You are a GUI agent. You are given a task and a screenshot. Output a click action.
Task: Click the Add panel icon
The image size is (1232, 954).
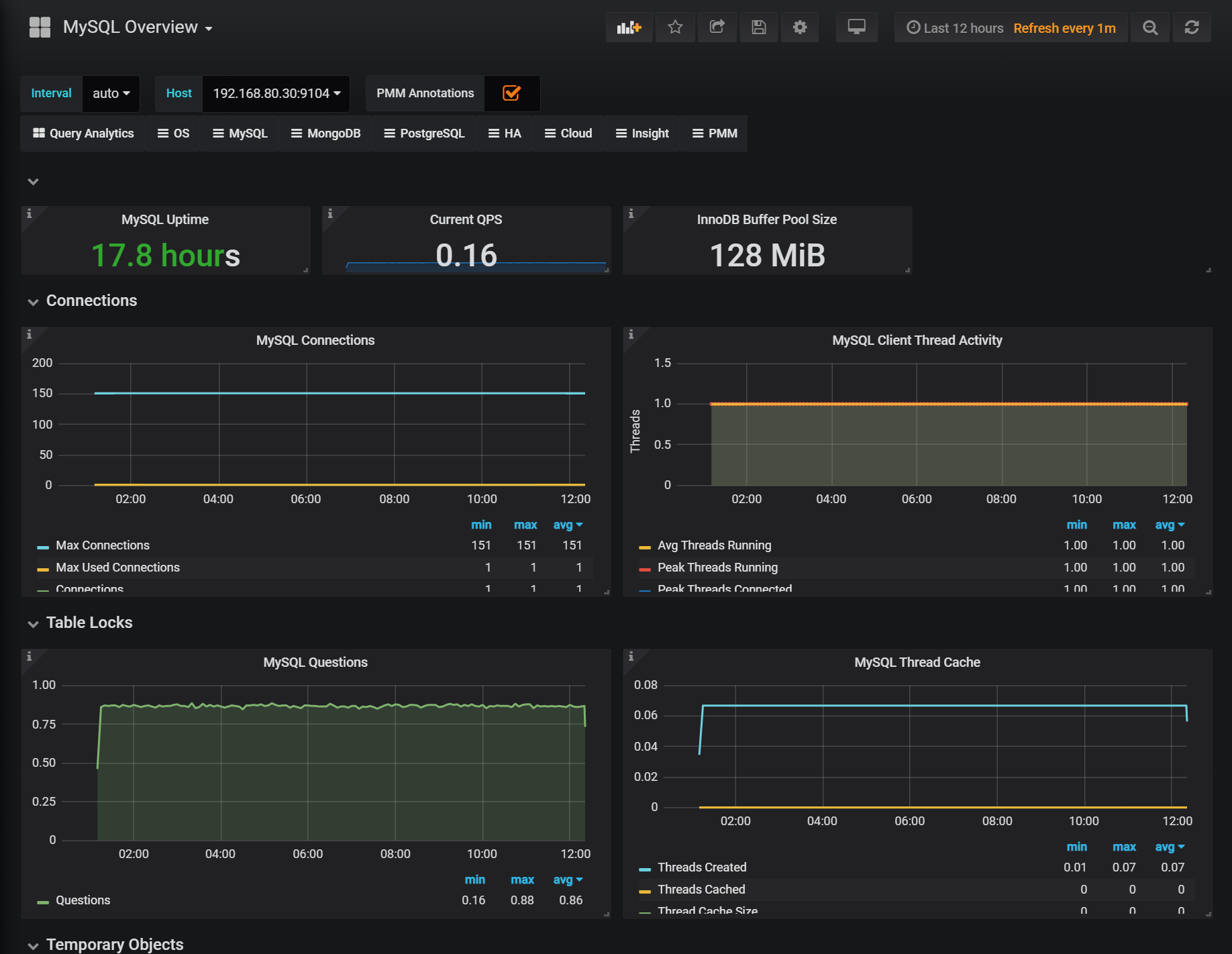tap(629, 28)
